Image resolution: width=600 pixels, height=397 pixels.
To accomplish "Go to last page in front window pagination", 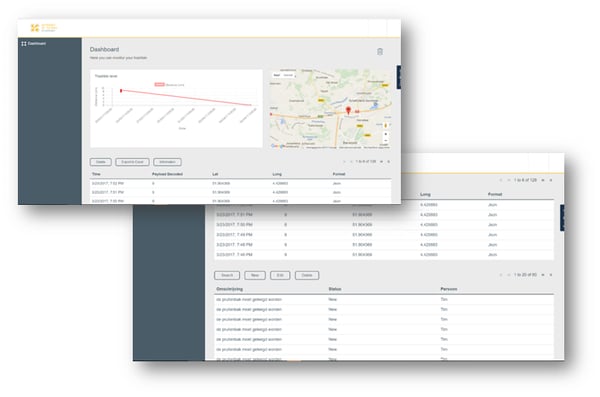I will [x=388, y=162].
